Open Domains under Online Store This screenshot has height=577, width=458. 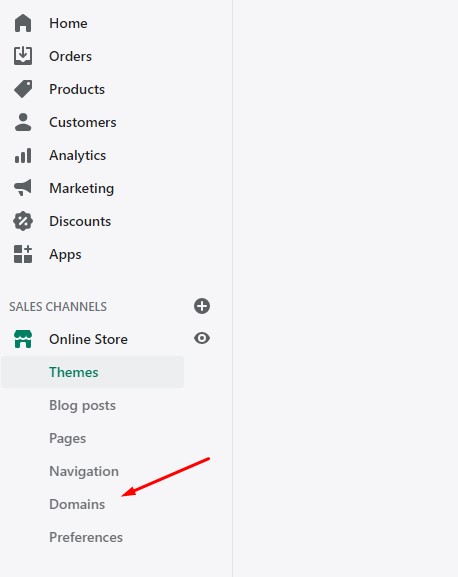pos(77,504)
